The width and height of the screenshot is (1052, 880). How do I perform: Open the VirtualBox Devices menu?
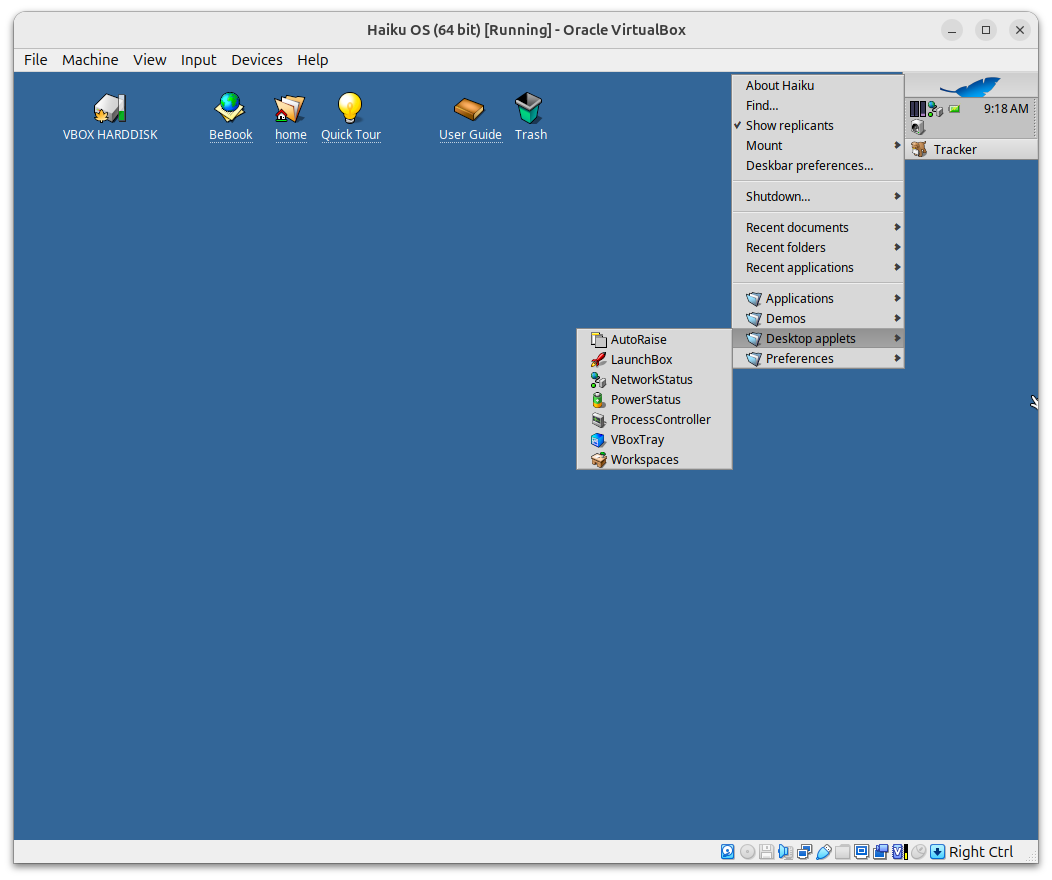pyautogui.click(x=257, y=60)
